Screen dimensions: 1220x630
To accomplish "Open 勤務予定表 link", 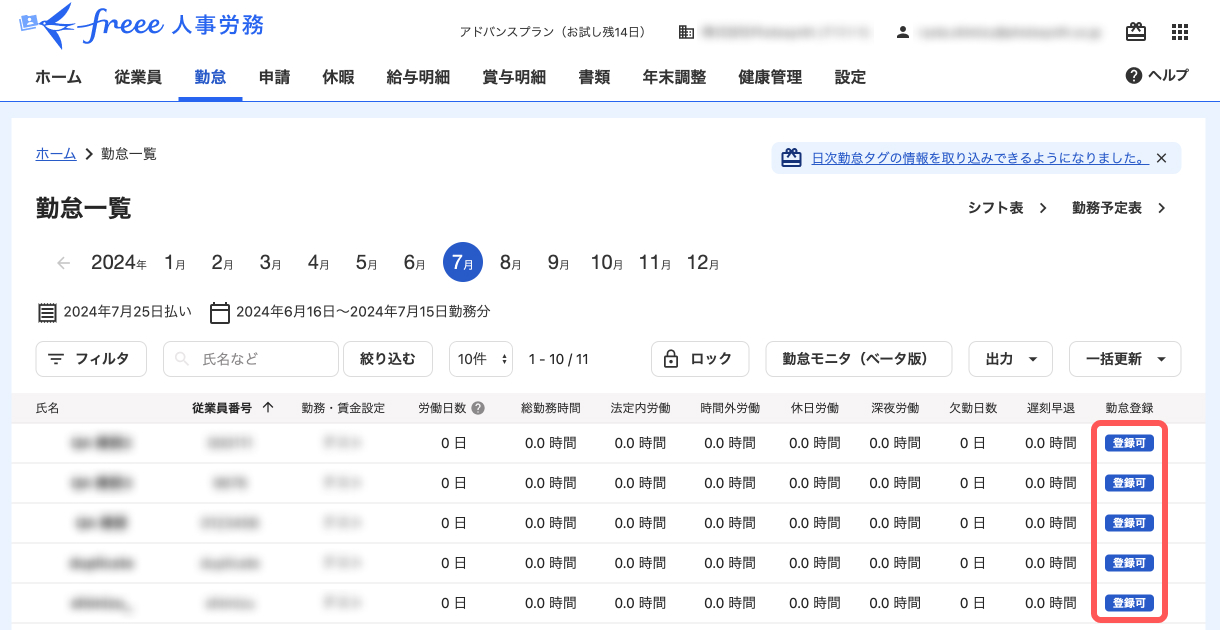I will click(x=1119, y=208).
